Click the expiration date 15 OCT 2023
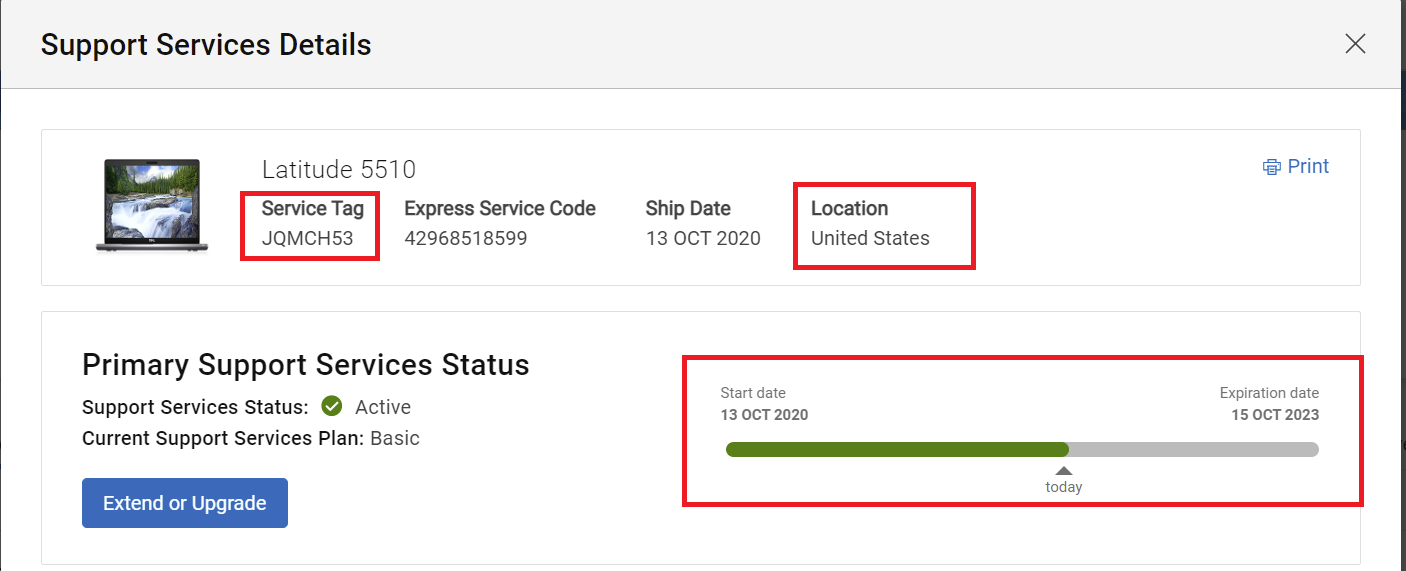 coord(1275,415)
